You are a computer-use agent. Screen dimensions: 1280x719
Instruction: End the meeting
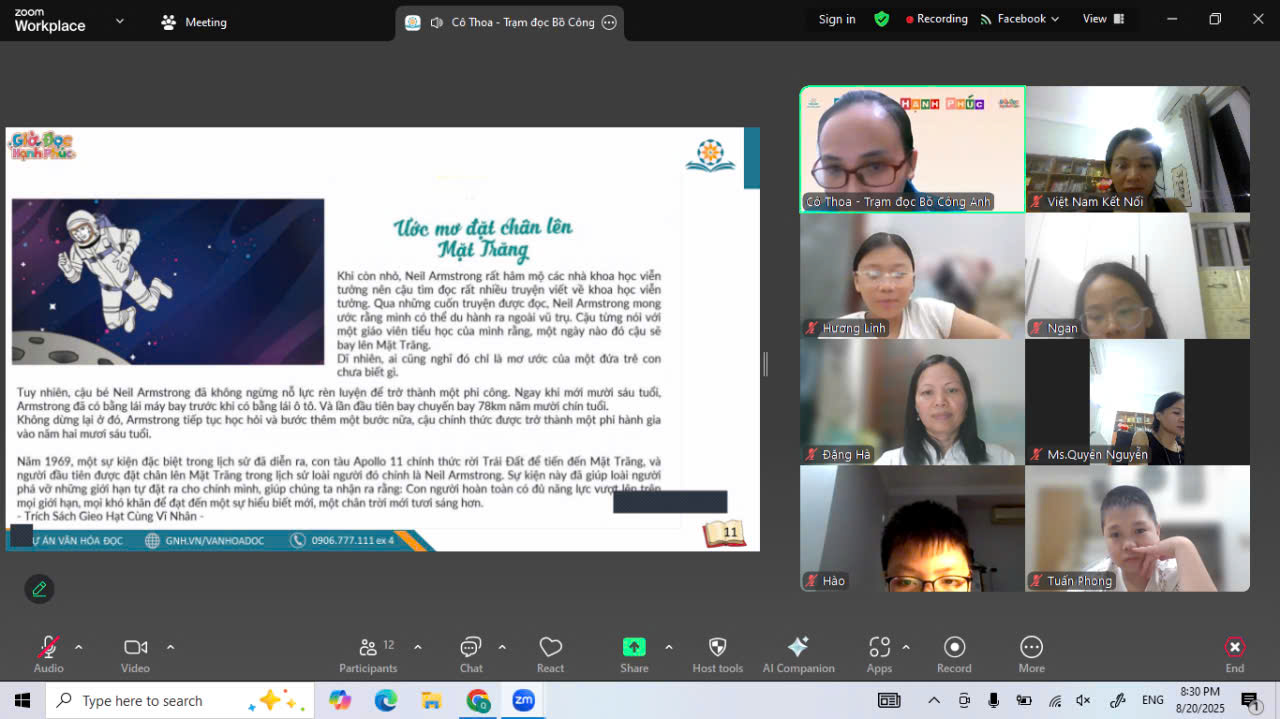point(1235,648)
